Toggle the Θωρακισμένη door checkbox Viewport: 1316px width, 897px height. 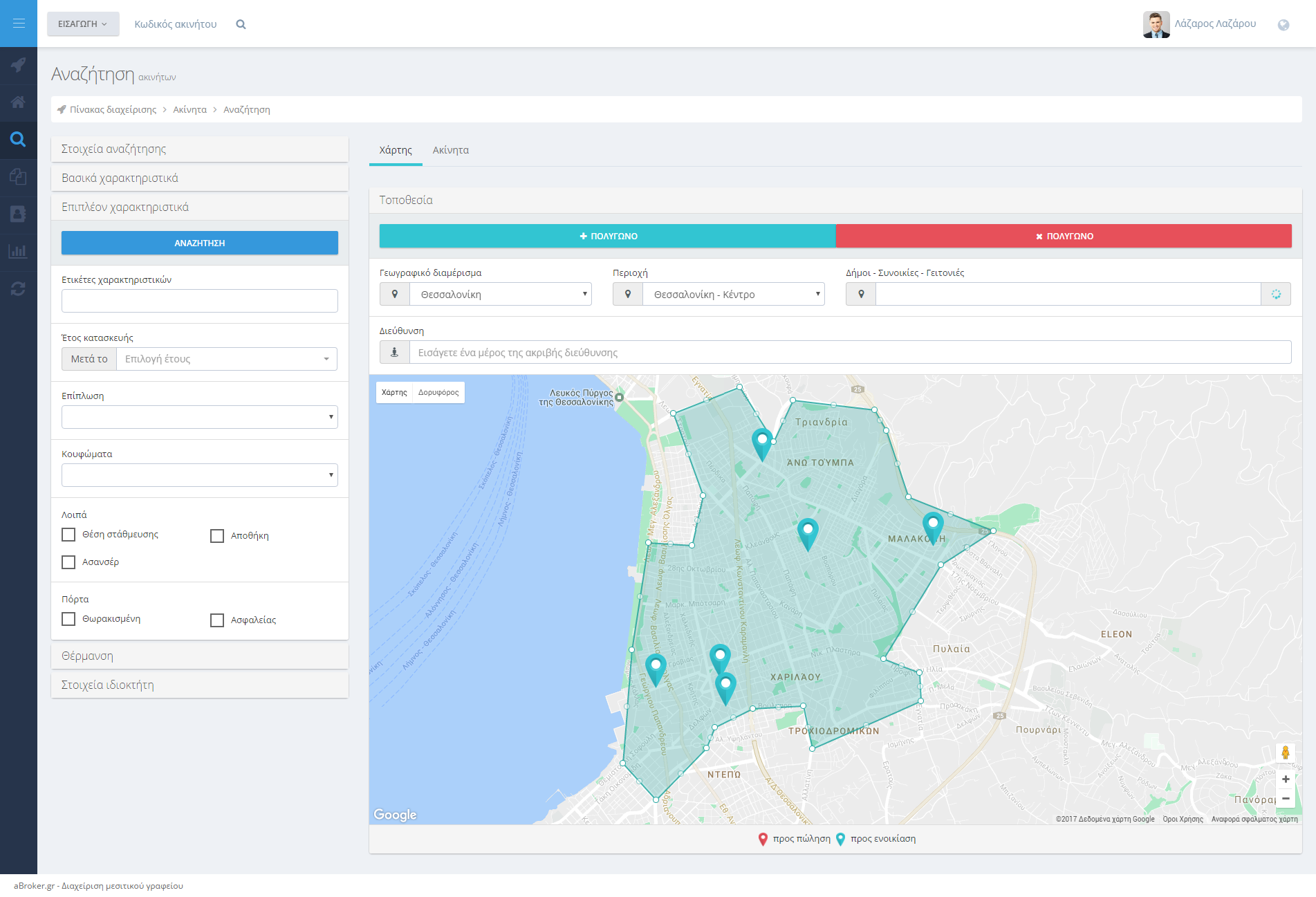[x=68, y=619]
